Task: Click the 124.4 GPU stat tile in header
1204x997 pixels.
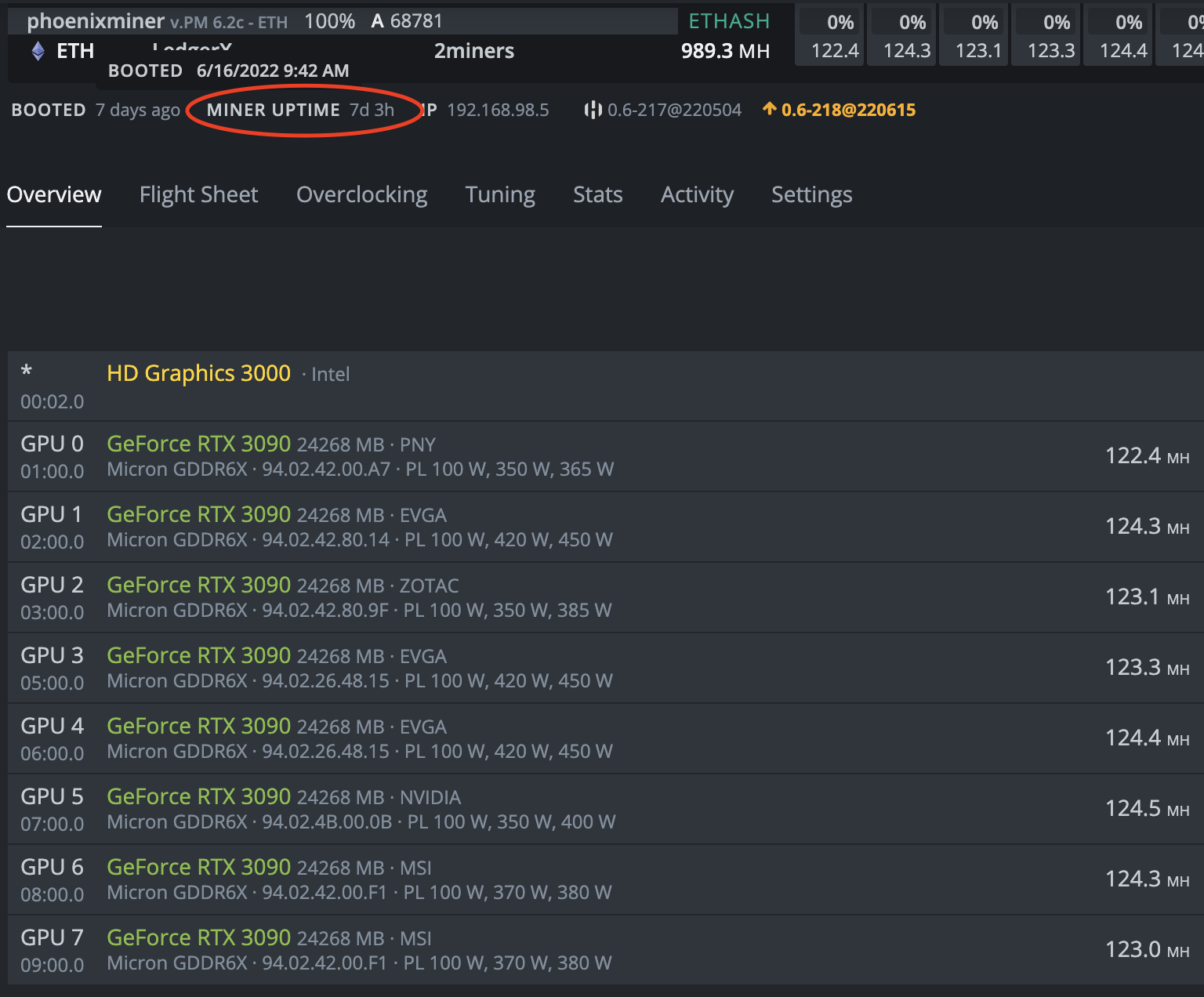Action: click(x=1118, y=36)
